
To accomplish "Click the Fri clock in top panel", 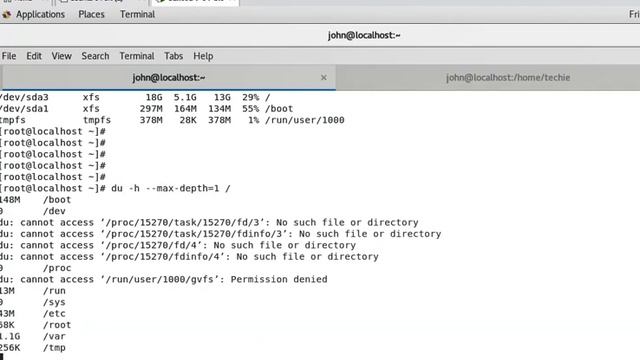I will pos(634,14).
